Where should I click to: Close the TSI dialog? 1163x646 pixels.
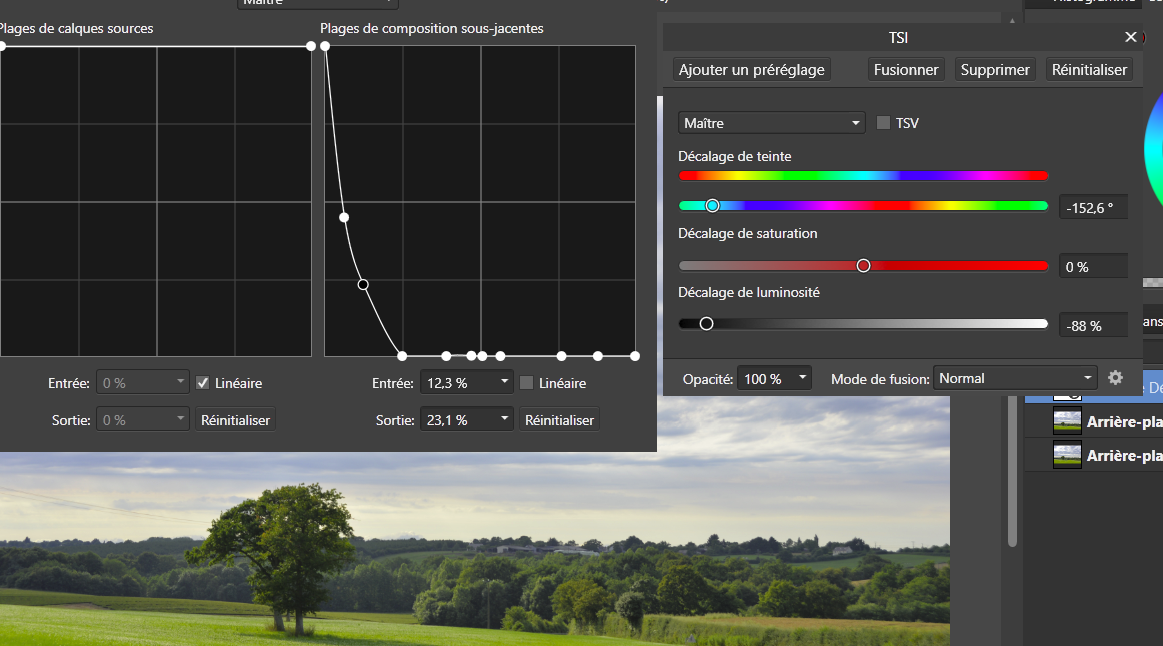[x=1130, y=37]
